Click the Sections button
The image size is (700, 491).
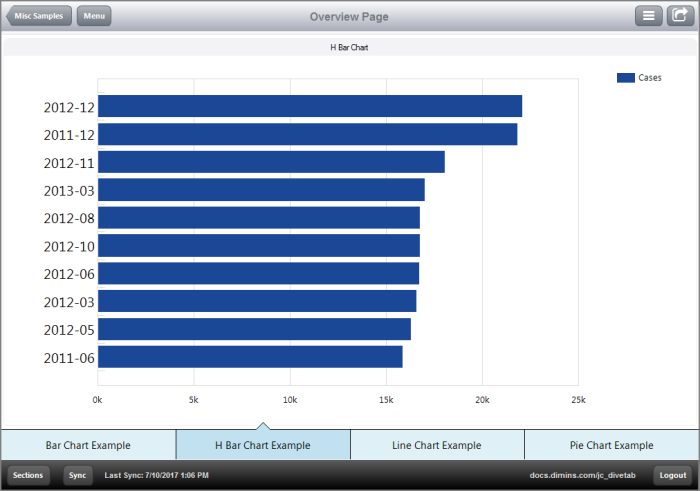tap(28, 475)
